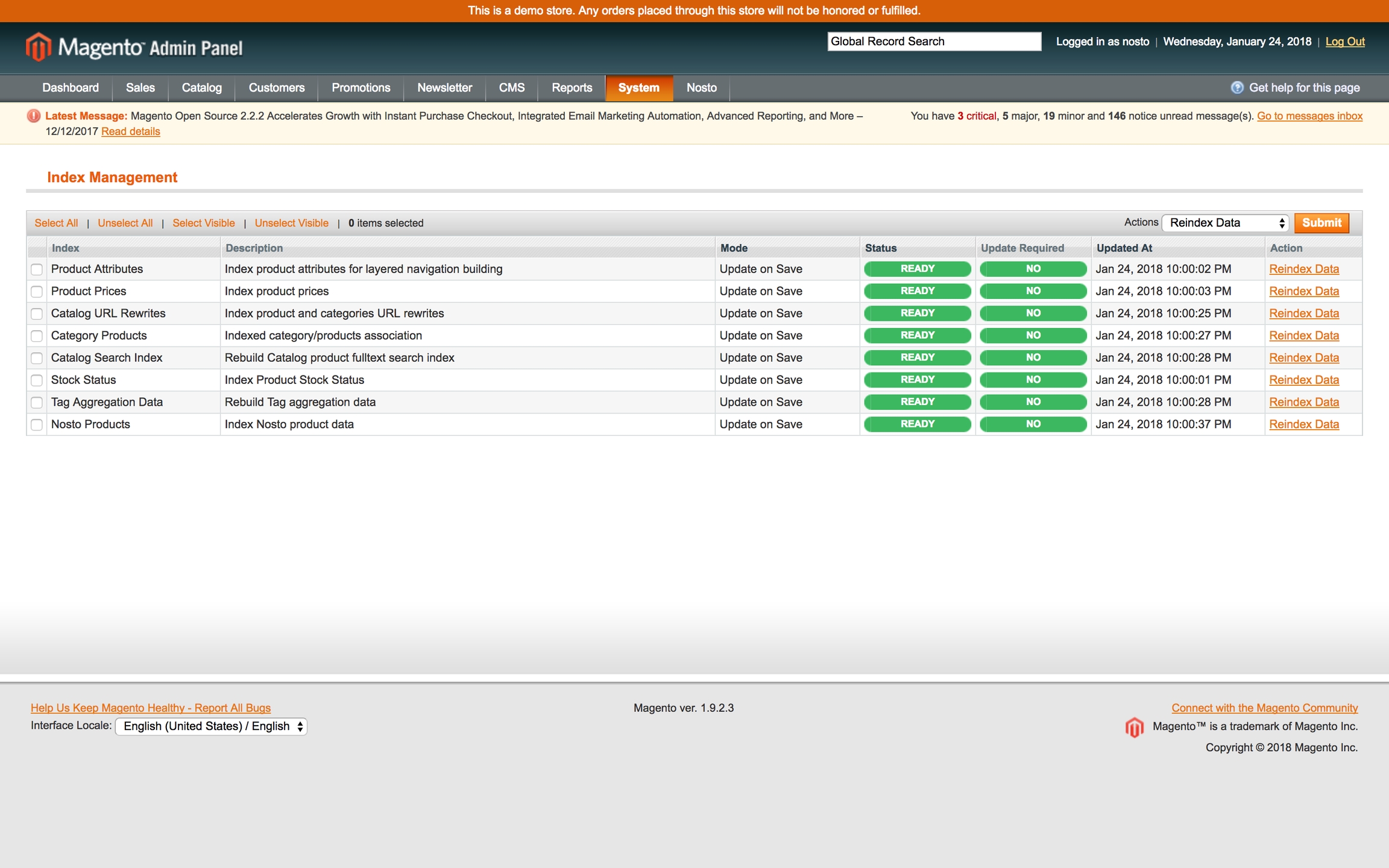Open the Catalog menu
The width and height of the screenshot is (1389, 868).
click(201, 88)
